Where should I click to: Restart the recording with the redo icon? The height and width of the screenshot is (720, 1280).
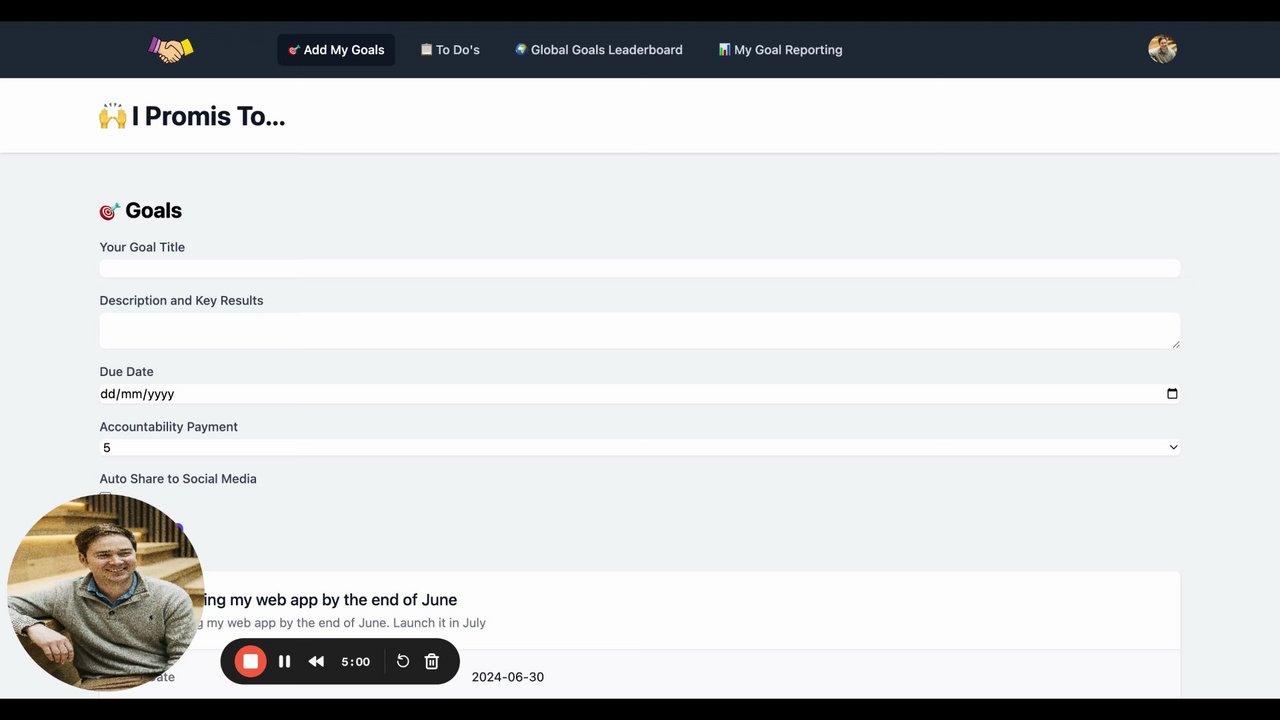403,661
